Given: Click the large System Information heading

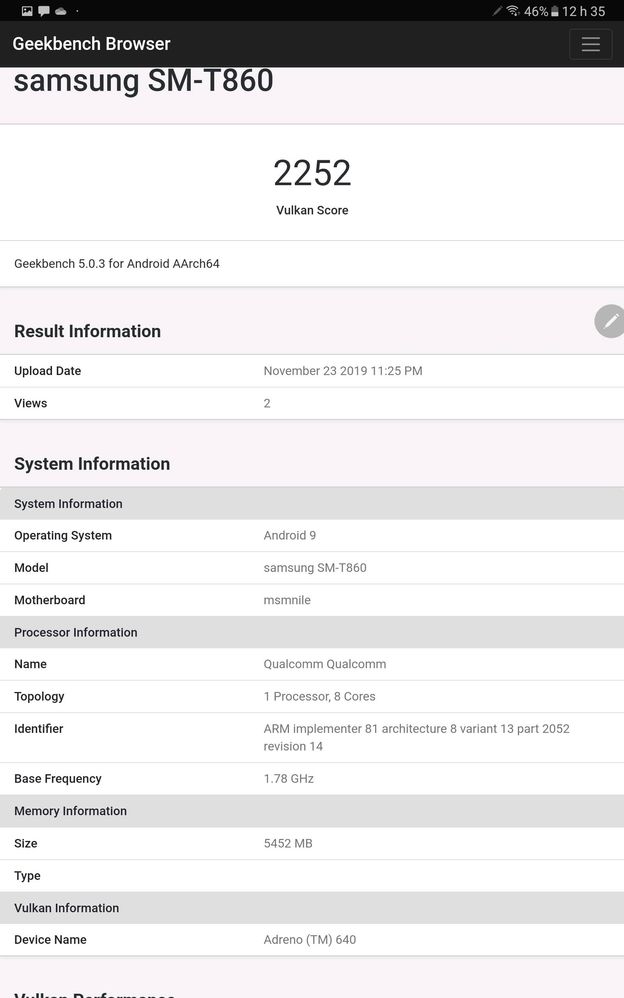Looking at the screenshot, I should tap(92, 463).
